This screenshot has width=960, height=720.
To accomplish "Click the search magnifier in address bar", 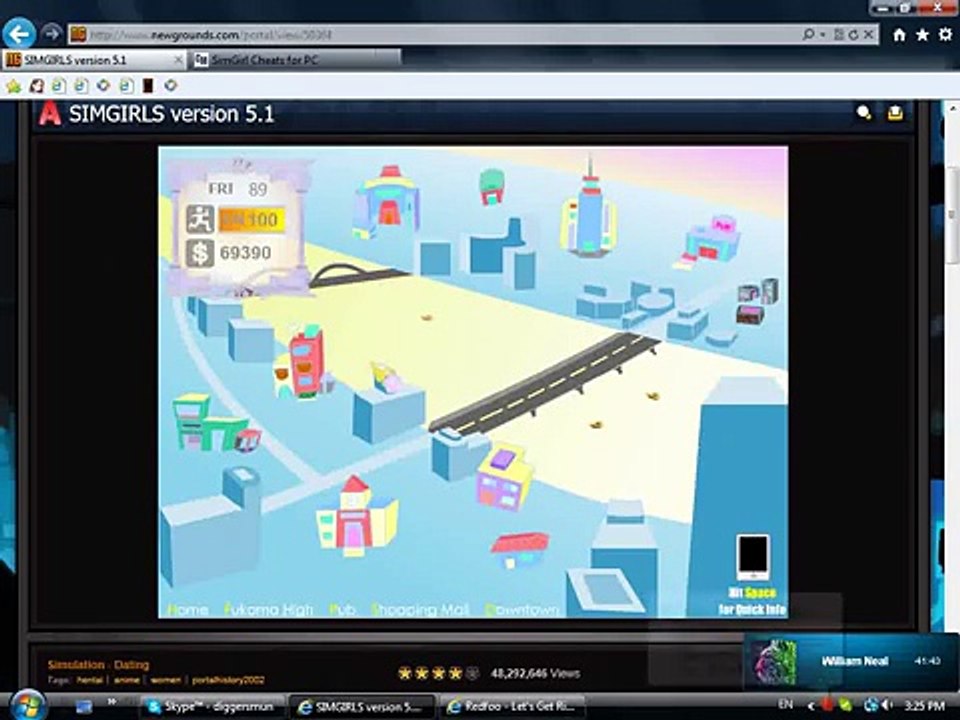I will [808, 34].
